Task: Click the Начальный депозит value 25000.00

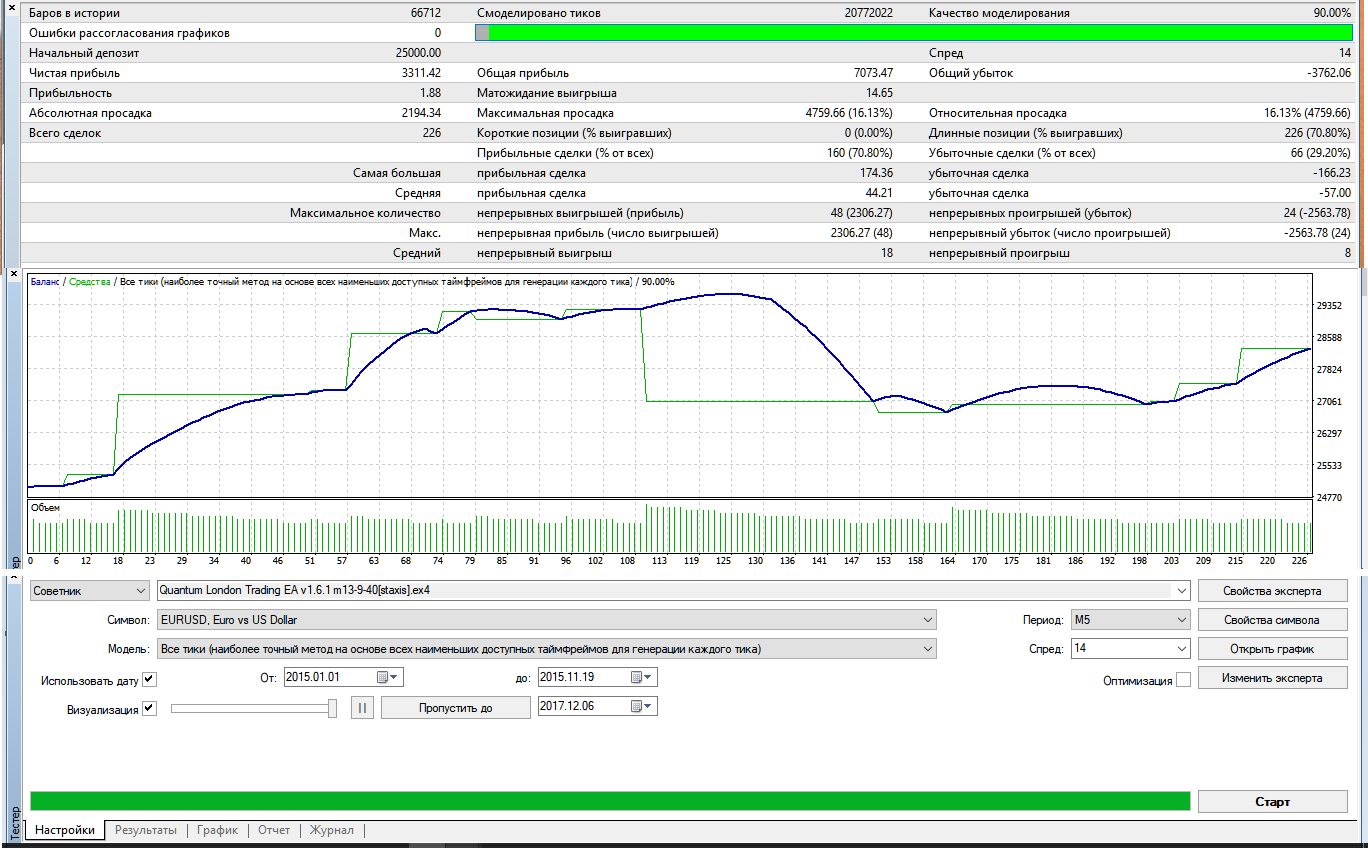Action: 419,53
